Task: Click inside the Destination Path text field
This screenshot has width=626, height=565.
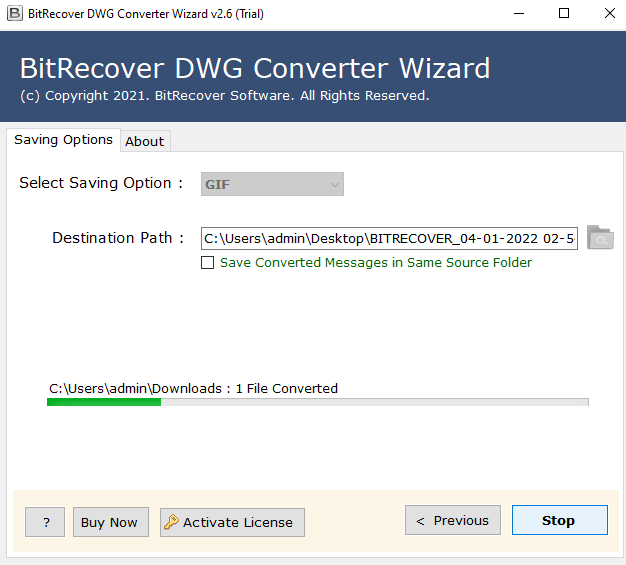Action: (x=389, y=238)
